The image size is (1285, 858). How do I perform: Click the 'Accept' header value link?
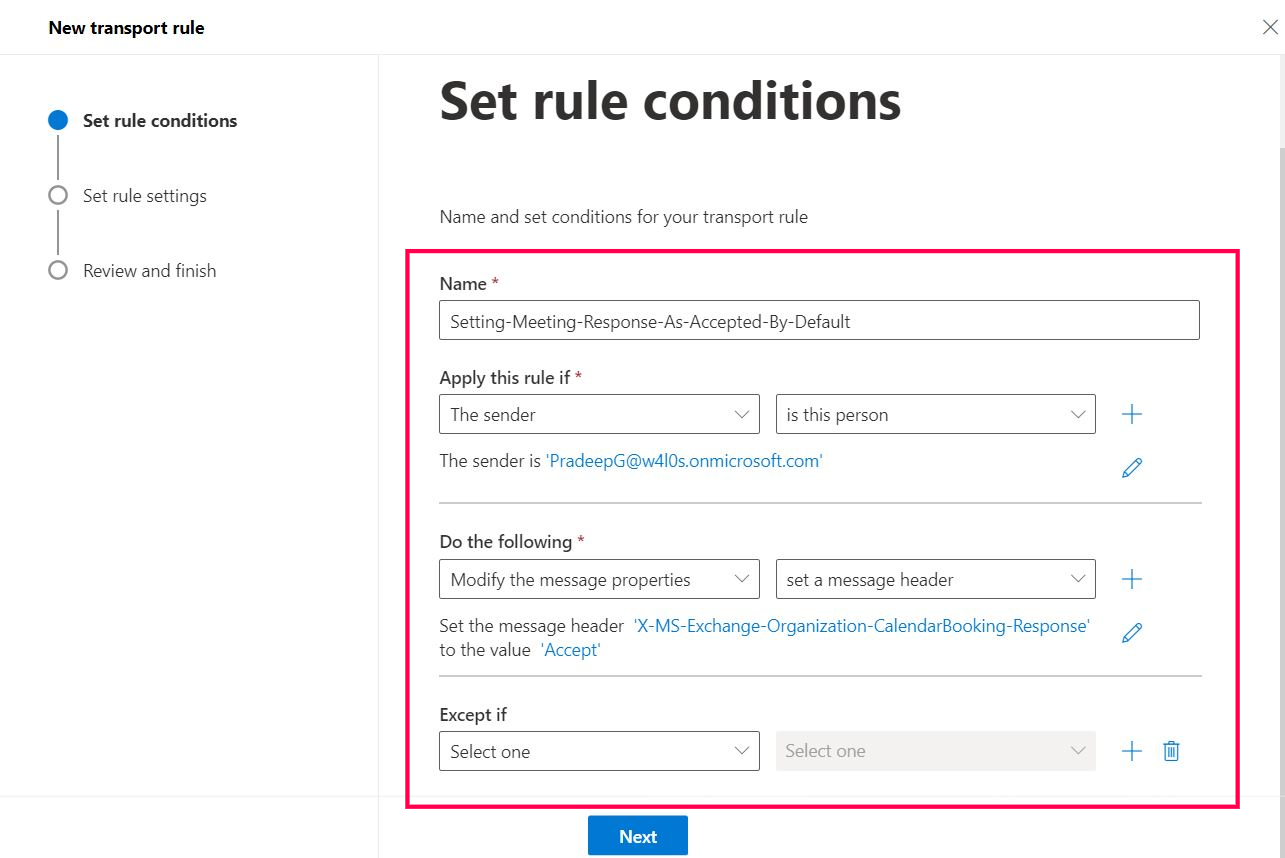[570, 650]
